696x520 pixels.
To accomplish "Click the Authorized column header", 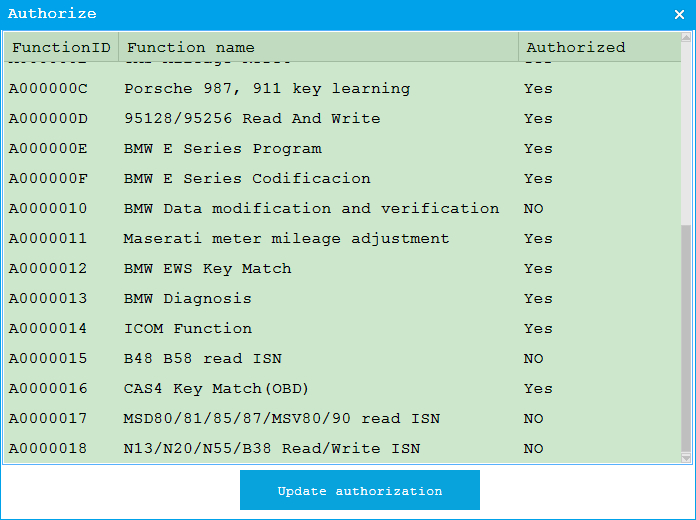I will click(x=598, y=47).
